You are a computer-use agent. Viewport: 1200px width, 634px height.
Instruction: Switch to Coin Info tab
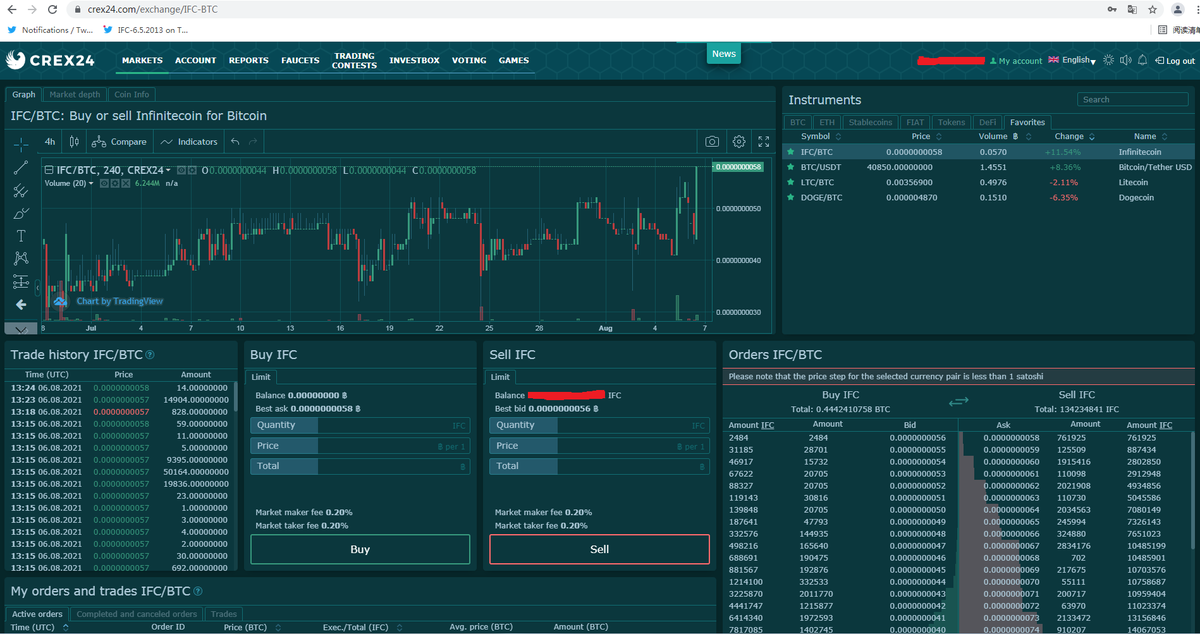[131, 94]
